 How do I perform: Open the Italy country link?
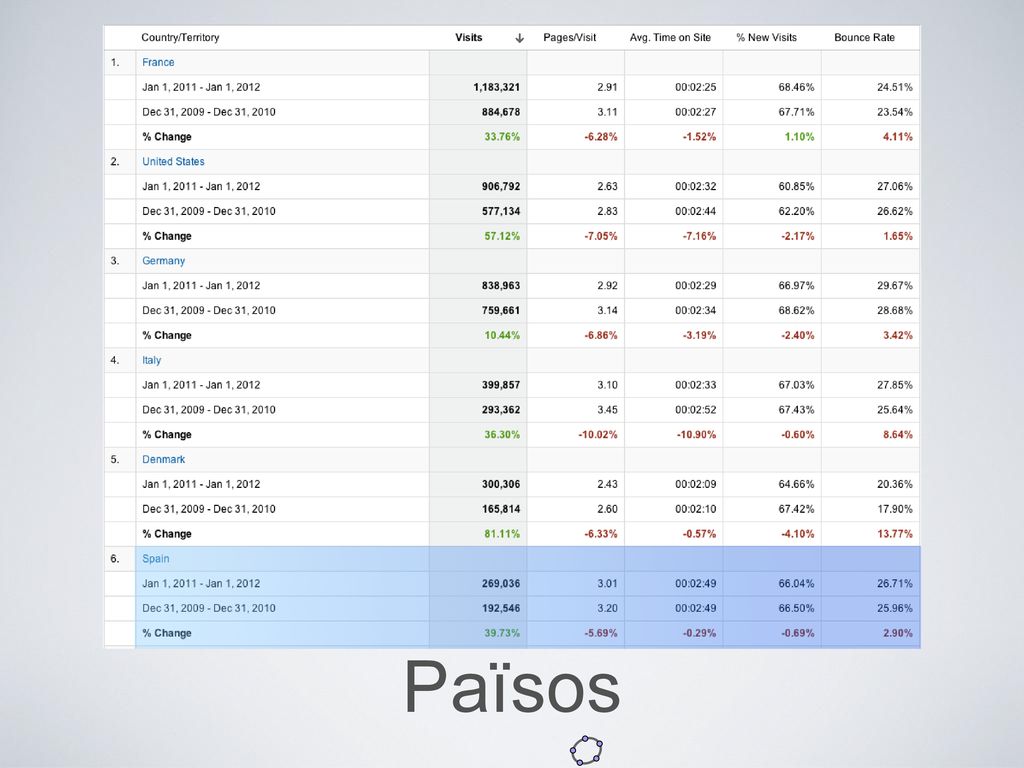pyautogui.click(x=152, y=360)
